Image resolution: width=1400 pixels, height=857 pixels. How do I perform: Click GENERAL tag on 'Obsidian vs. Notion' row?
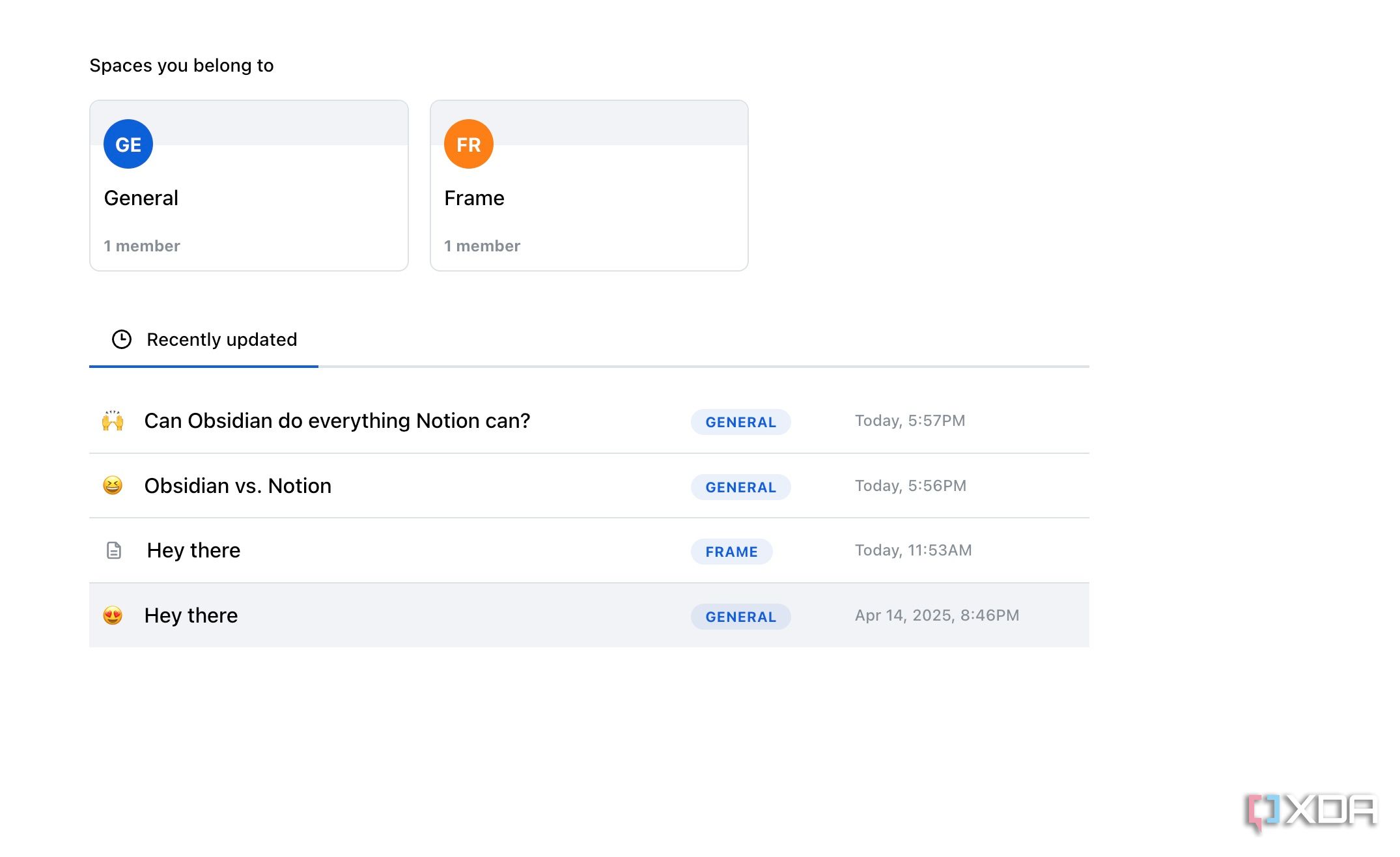point(741,487)
